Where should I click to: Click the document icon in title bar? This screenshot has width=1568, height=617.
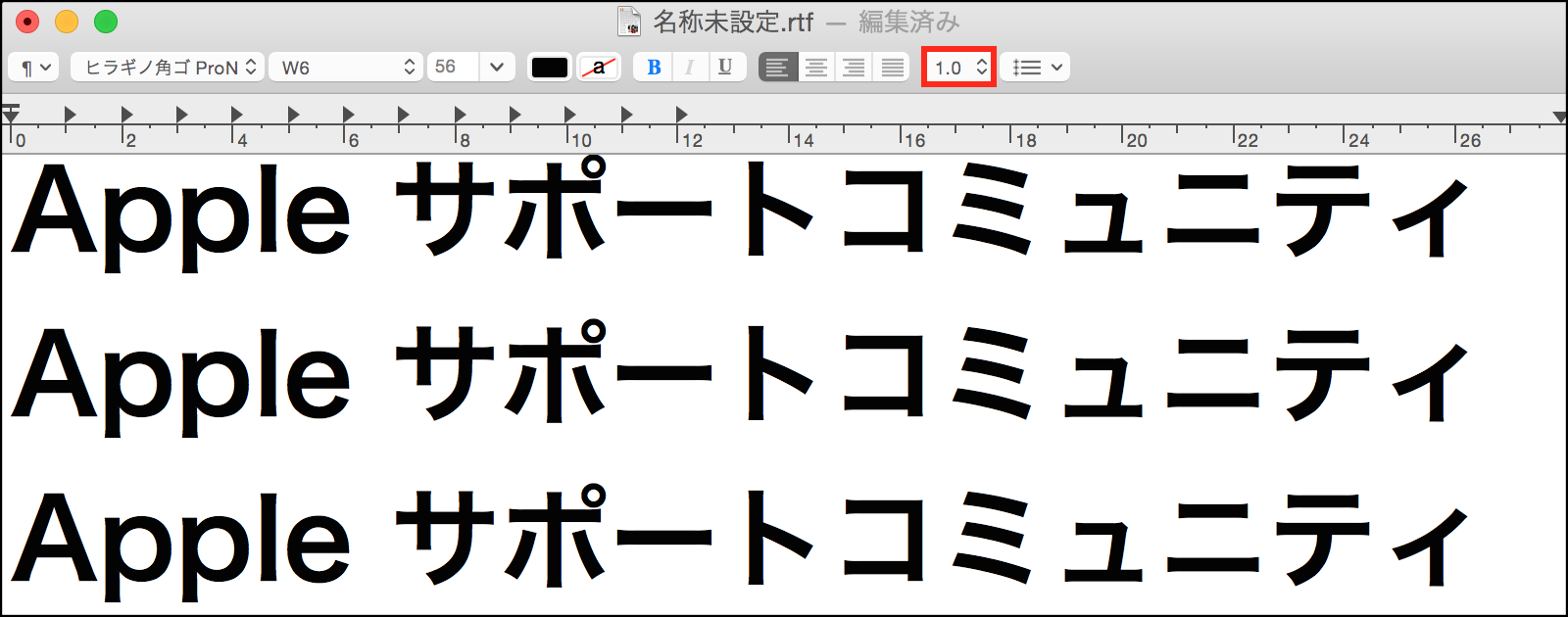point(628,21)
